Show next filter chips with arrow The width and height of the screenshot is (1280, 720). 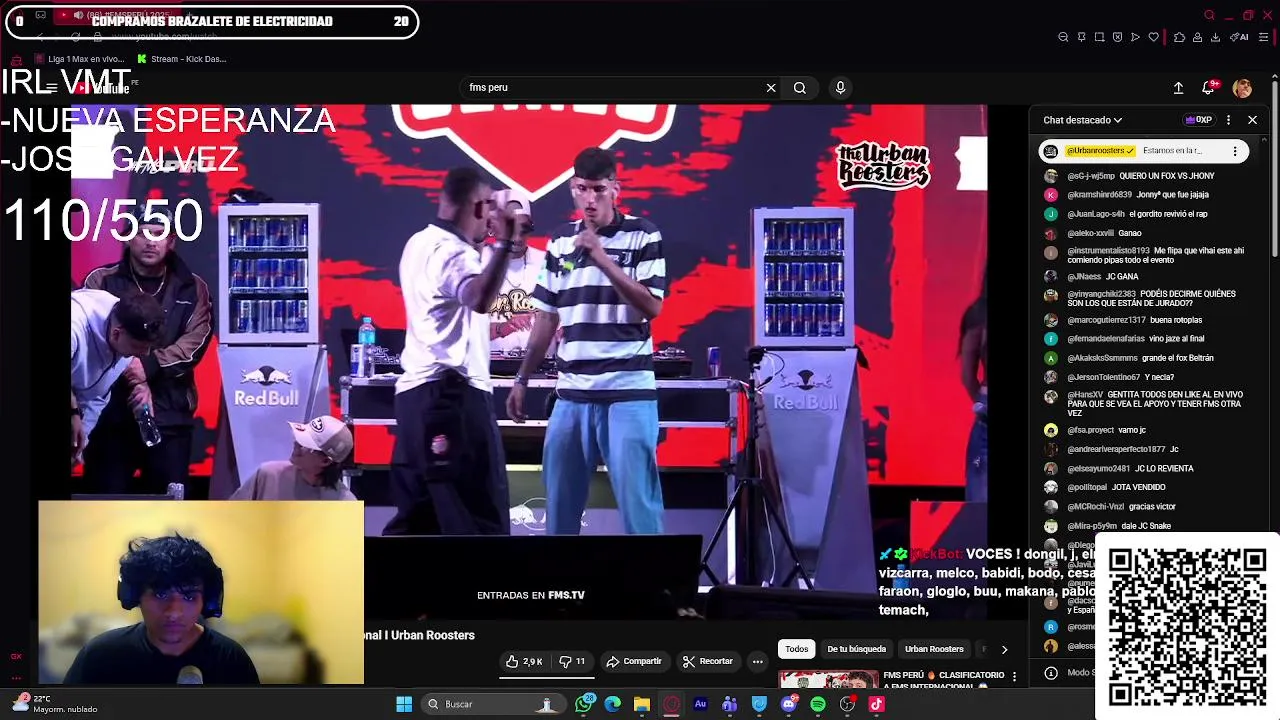(1004, 649)
